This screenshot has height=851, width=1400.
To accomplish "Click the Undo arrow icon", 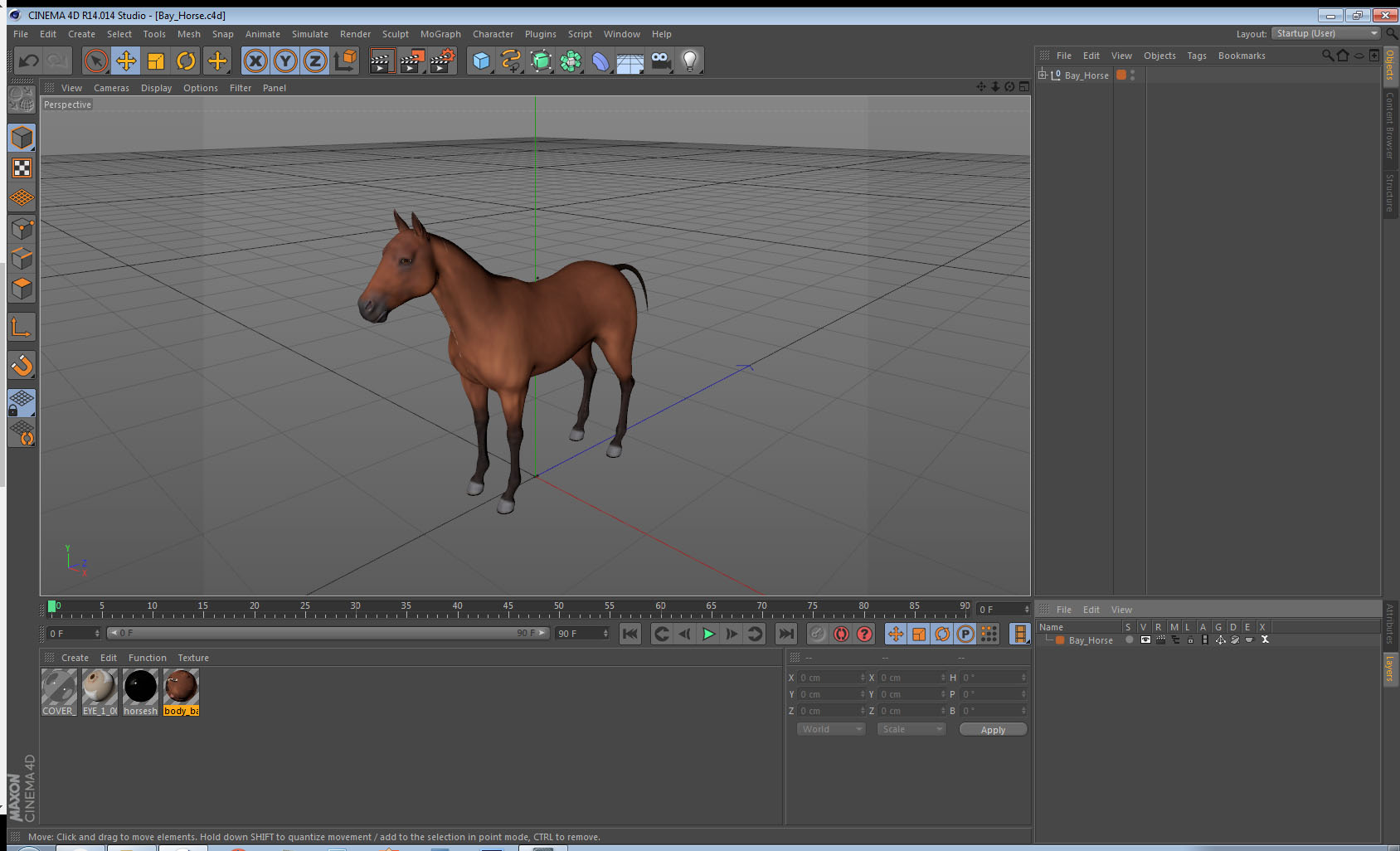I will pyautogui.click(x=29, y=61).
